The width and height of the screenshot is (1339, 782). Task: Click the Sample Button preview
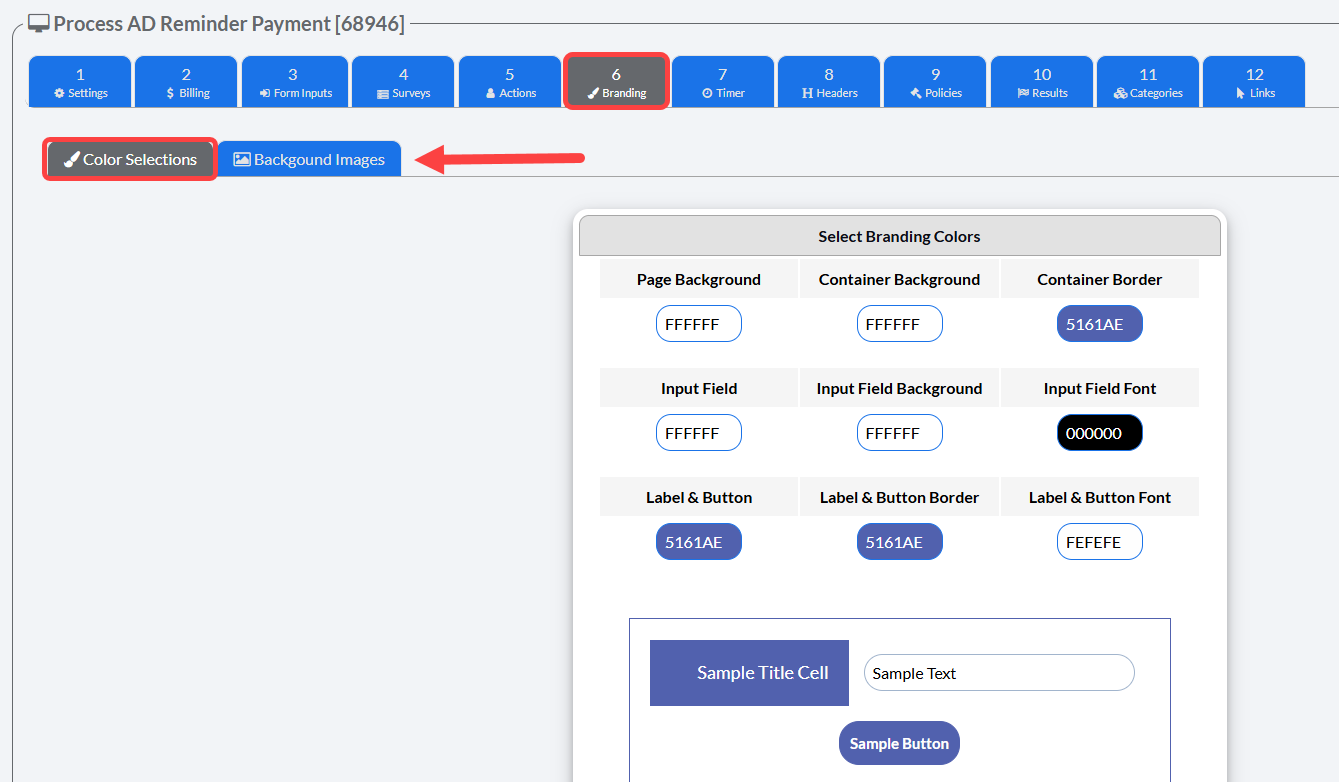click(899, 743)
